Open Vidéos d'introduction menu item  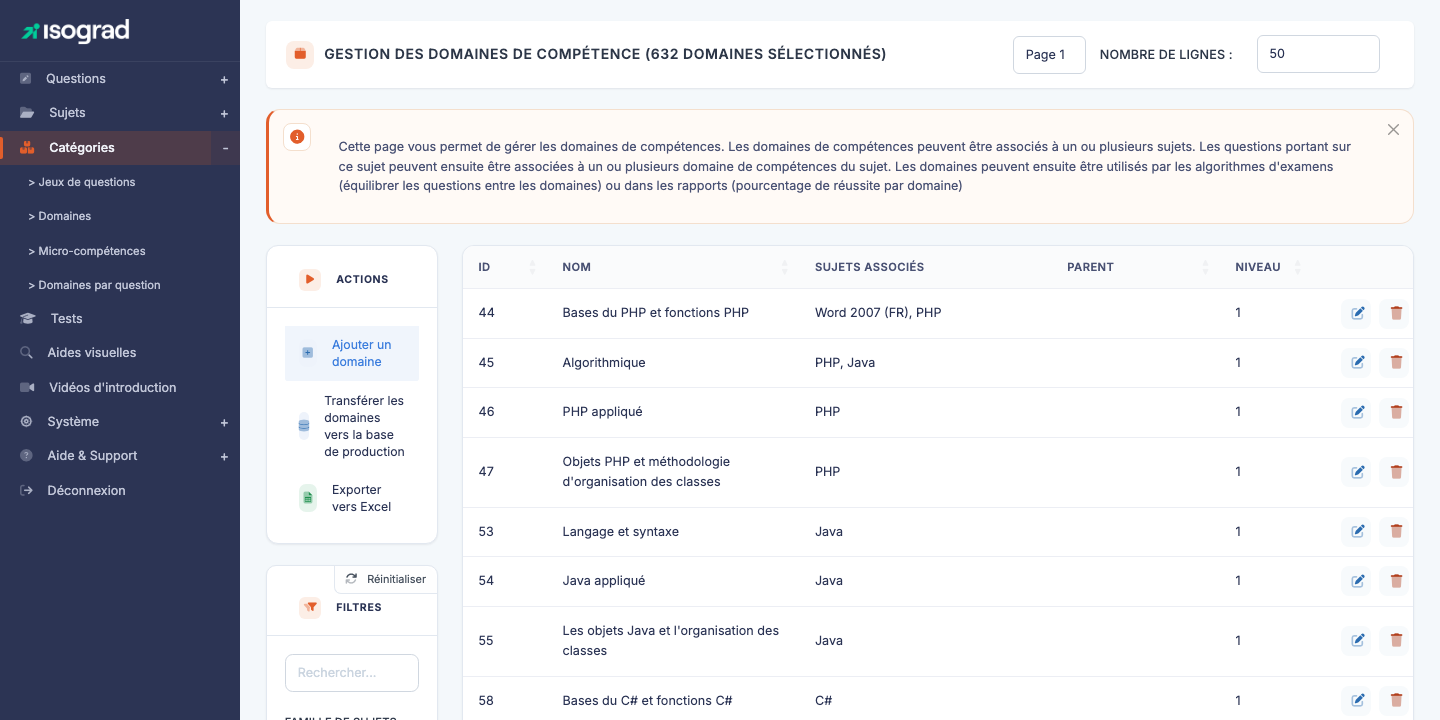pos(113,387)
